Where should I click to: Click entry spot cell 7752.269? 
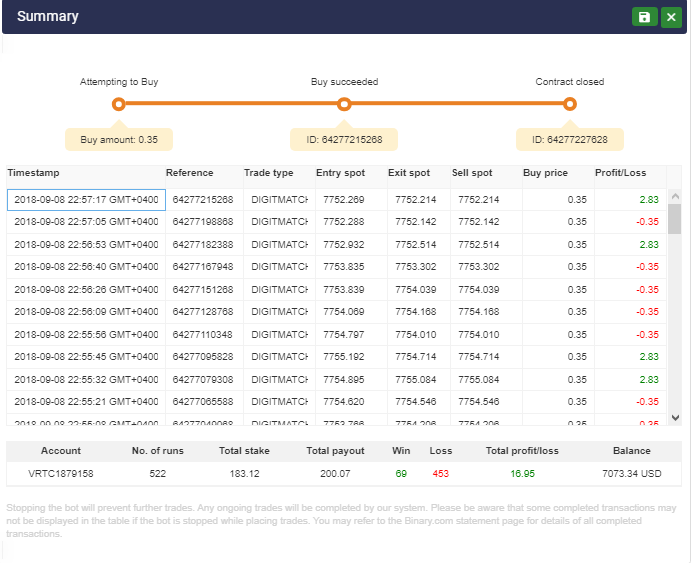click(x=351, y=200)
